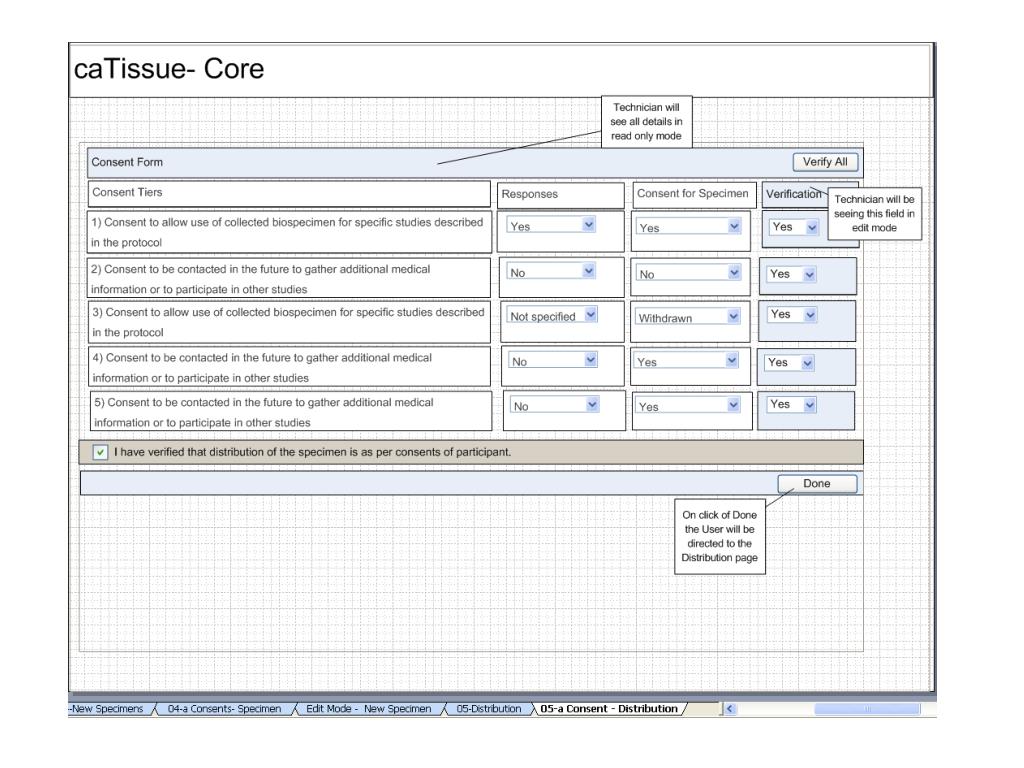This screenshot has height=768, width=1024.
Task: Click the 'caTissue- Core' page title
Action: [x=169, y=69]
